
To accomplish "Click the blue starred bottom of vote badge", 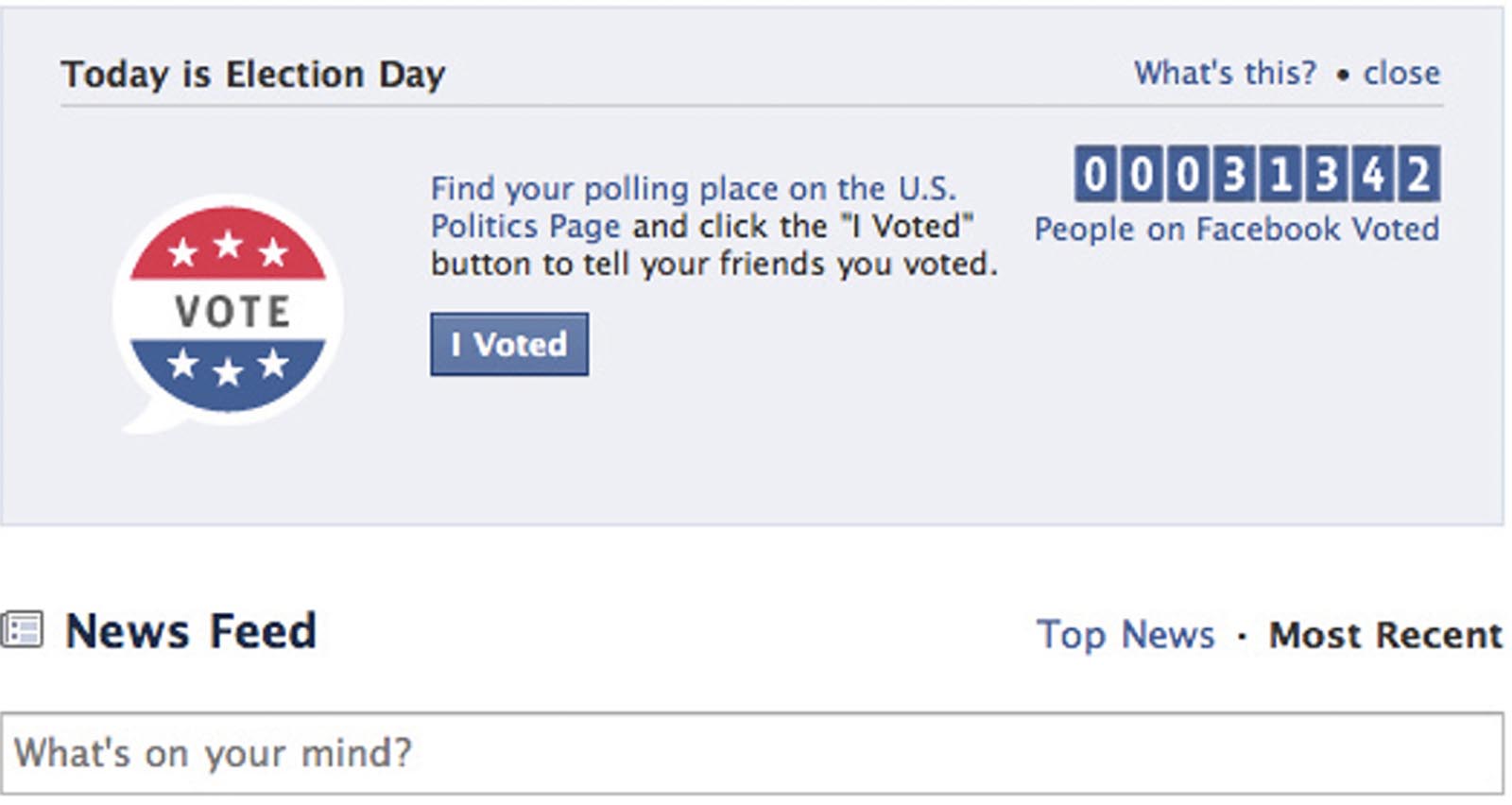I will 228,368.
